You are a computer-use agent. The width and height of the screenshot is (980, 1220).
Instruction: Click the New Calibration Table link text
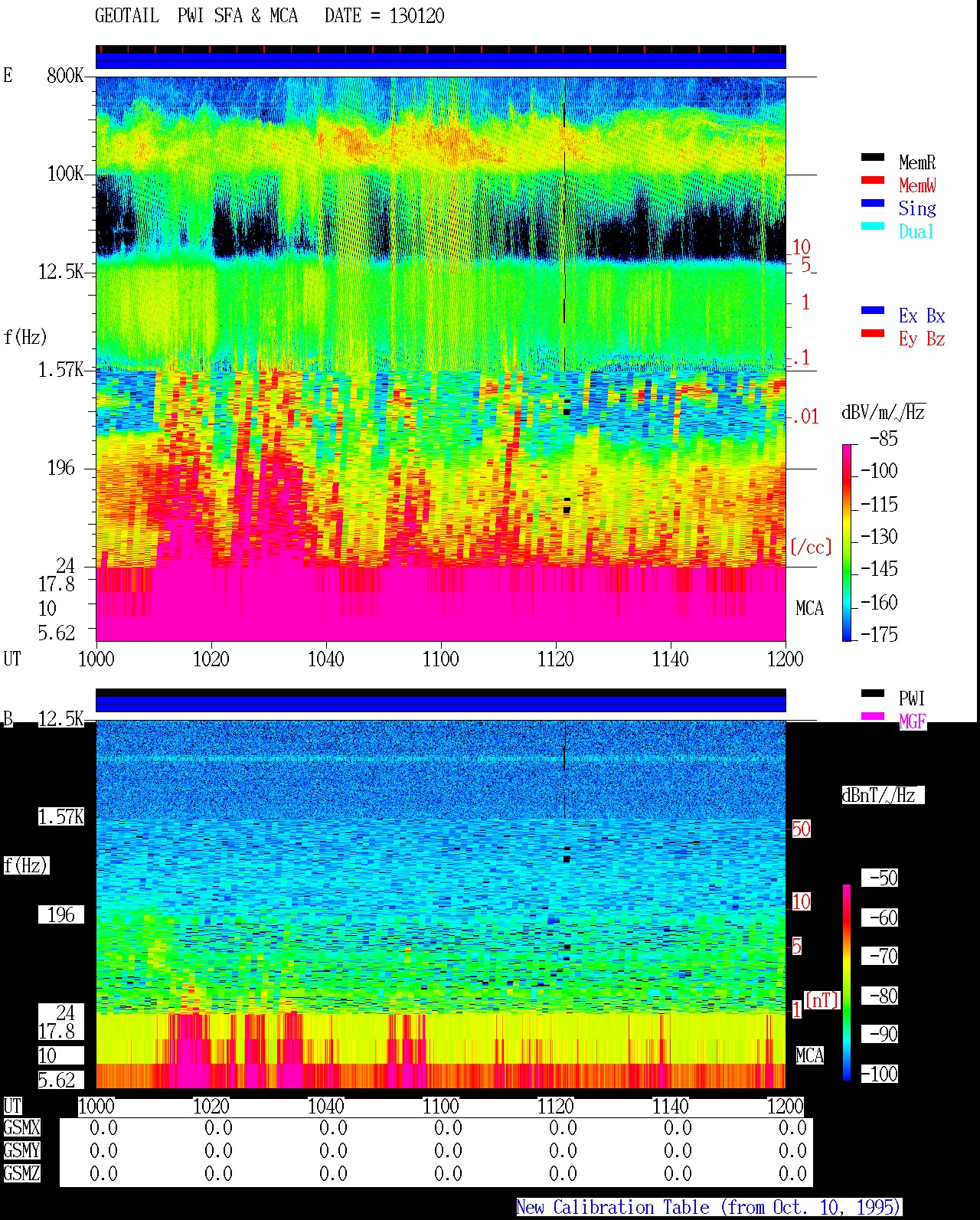[x=708, y=1208]
